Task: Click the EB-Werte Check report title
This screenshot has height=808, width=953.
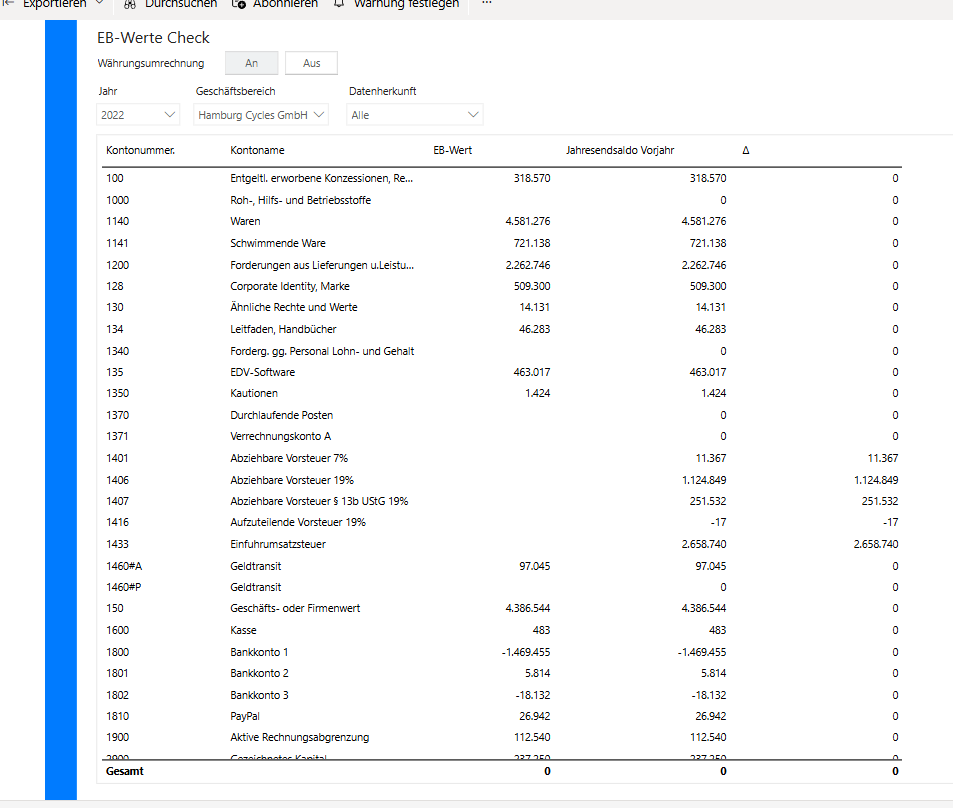Action: 153,38
